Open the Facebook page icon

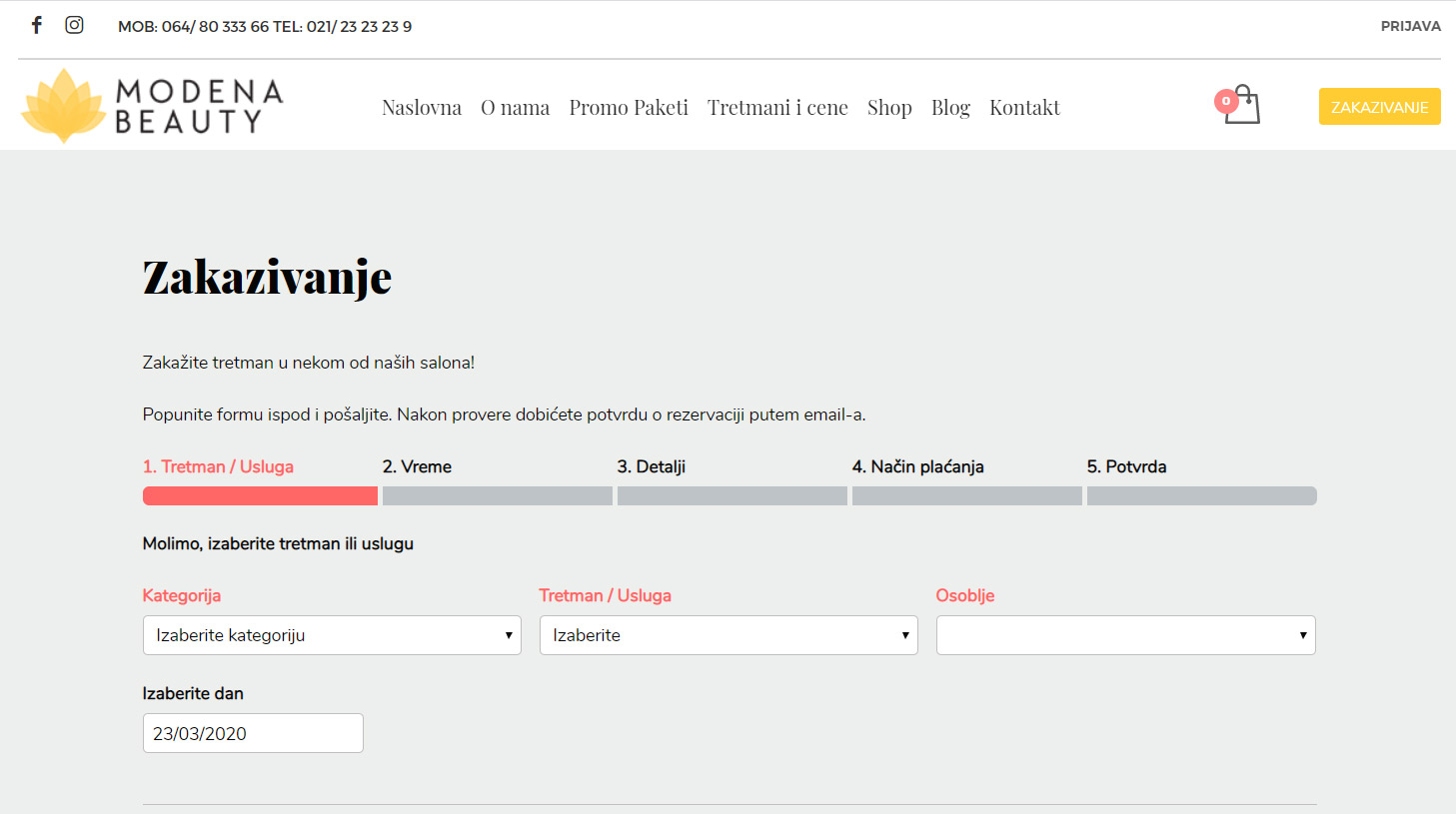37,25
